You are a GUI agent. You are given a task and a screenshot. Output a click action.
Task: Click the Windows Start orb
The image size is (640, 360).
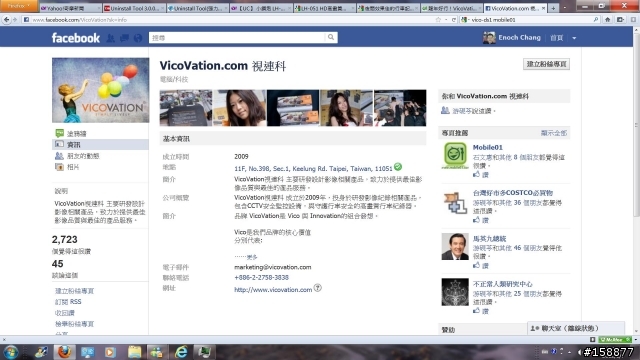(x=10, y=352)
